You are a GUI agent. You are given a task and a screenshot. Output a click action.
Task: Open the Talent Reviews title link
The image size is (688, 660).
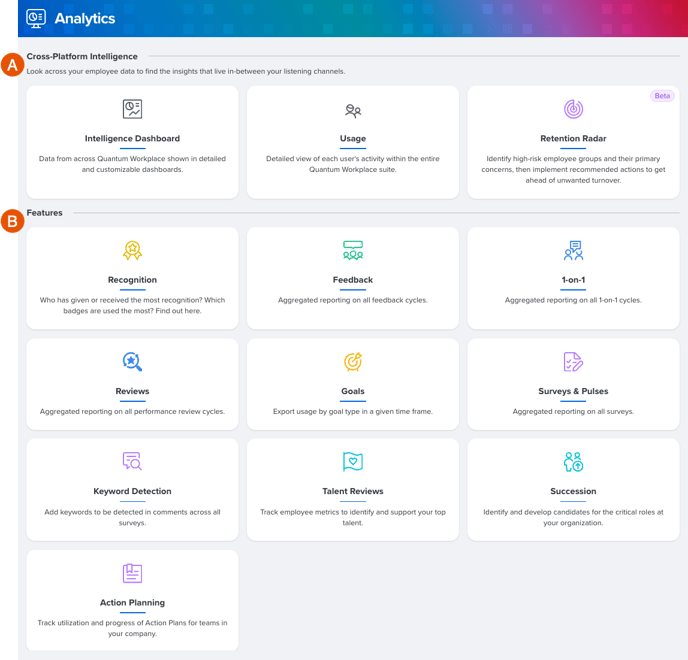[353, 491]
